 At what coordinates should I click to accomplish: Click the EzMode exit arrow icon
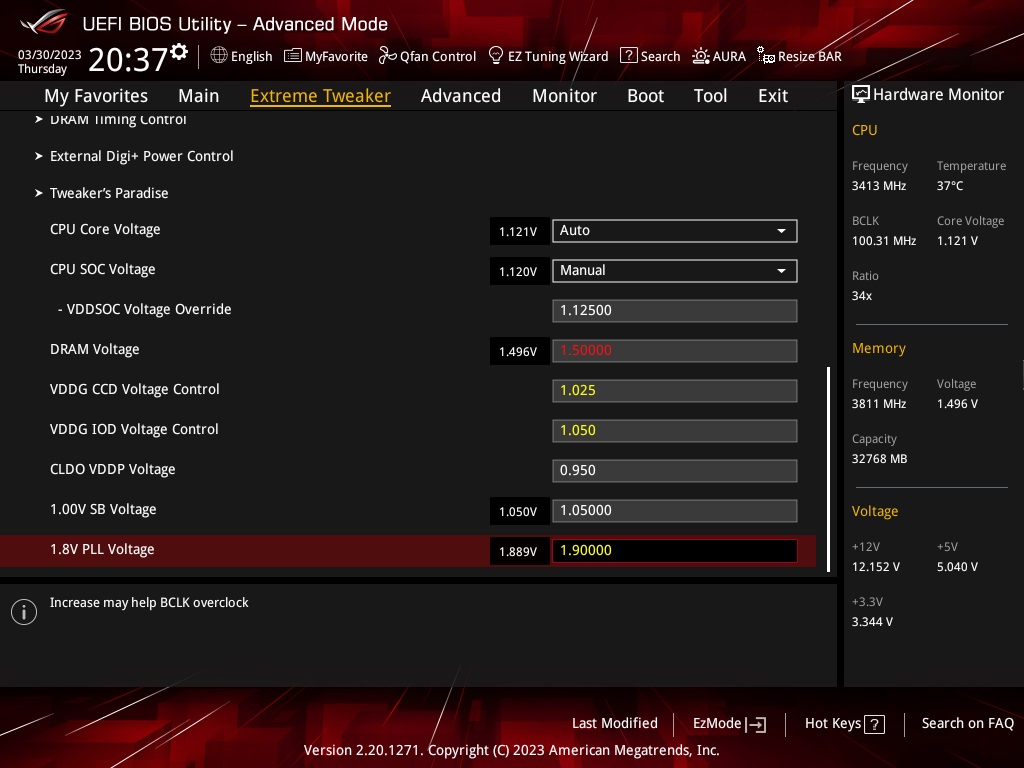tap(756, 724)
